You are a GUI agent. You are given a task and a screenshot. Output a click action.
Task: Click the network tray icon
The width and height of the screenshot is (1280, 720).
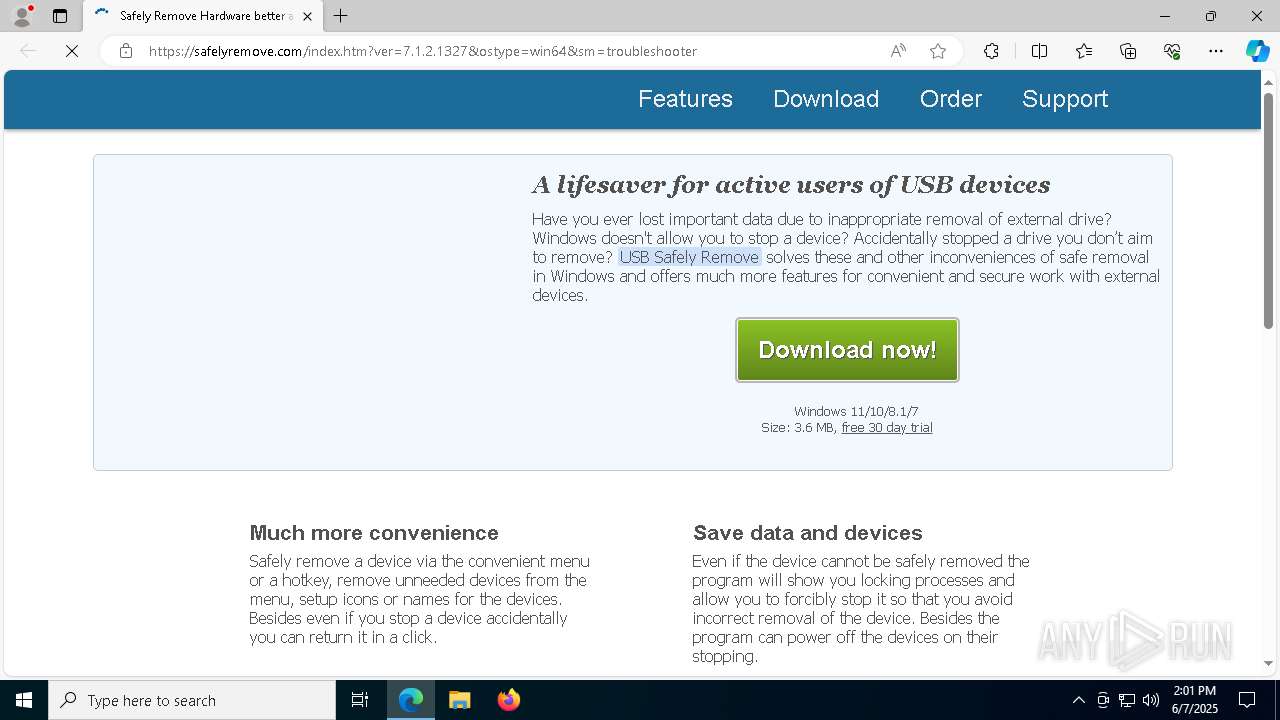1127,700
